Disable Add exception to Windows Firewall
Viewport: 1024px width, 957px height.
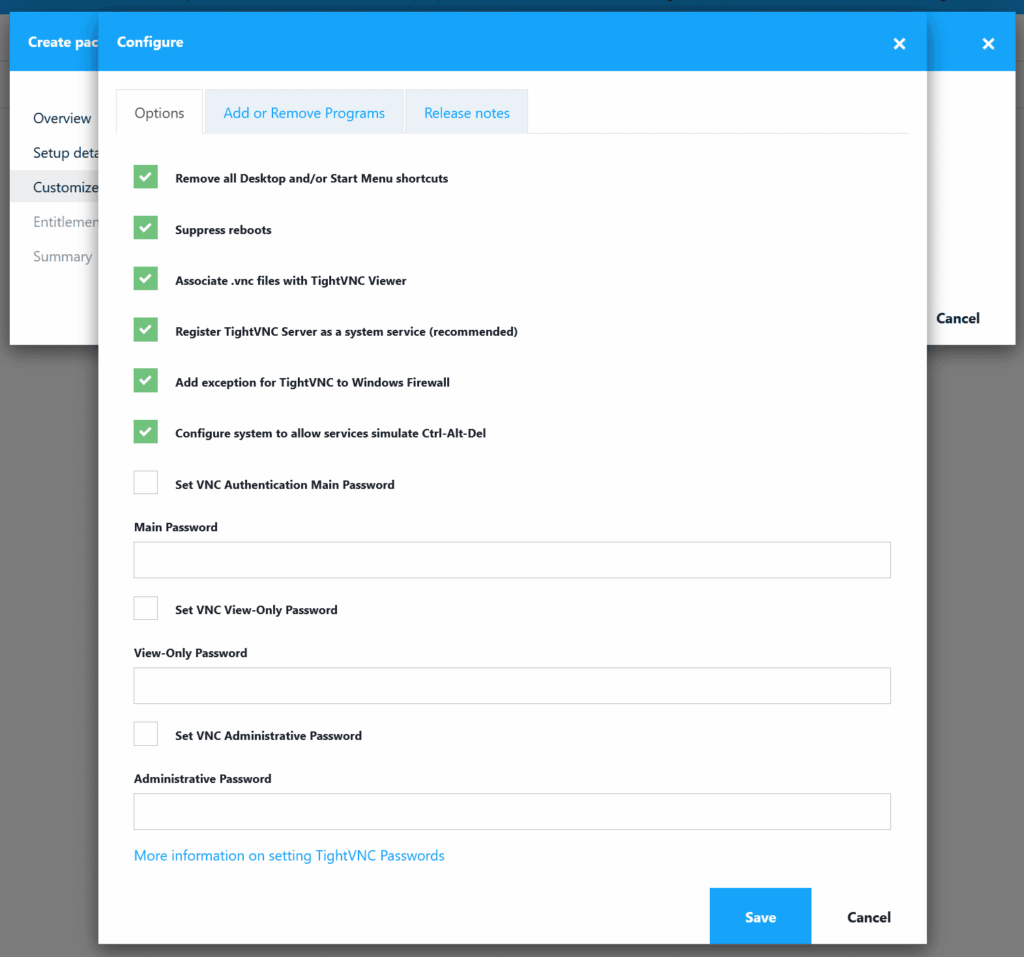pyautogui.click(x=146, y=381)
